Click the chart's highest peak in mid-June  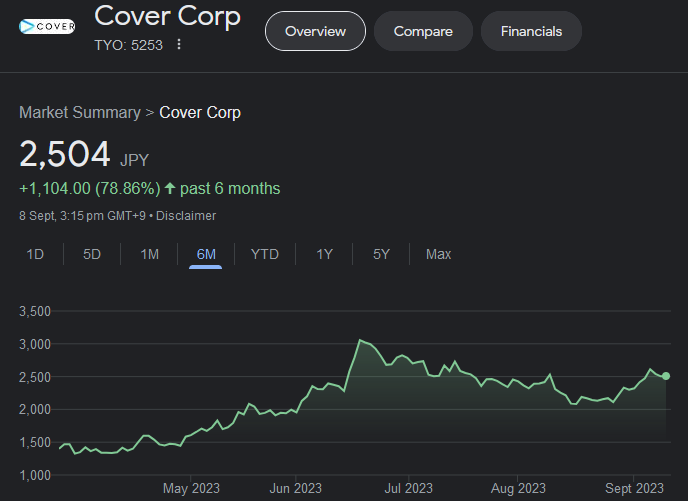pyautogui.click(x=360, y=341)
